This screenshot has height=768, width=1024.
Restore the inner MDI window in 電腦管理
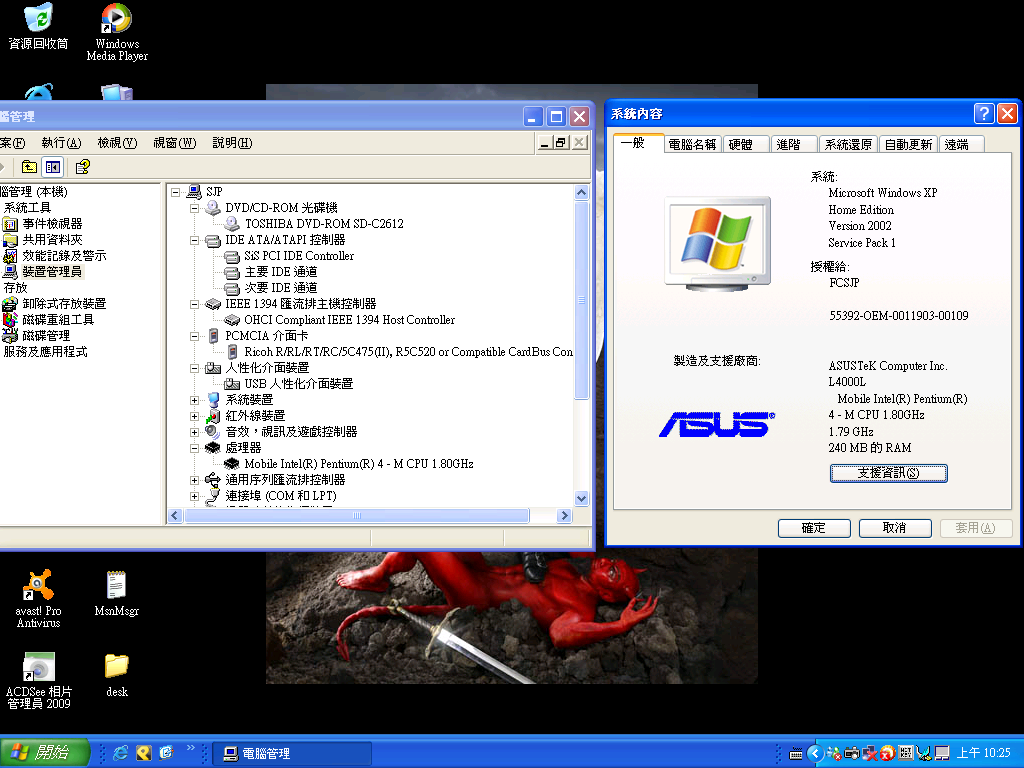pos(561,142)
